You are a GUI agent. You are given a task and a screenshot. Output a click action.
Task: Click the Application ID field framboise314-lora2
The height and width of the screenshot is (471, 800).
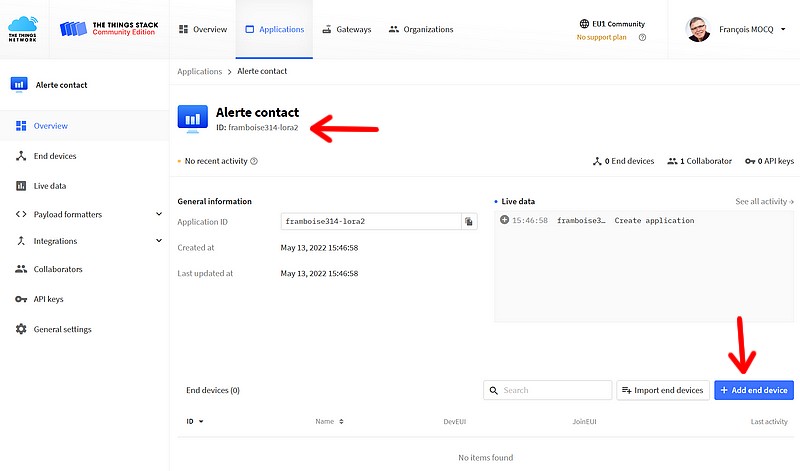pyautogui.click(x=371, y=221)
